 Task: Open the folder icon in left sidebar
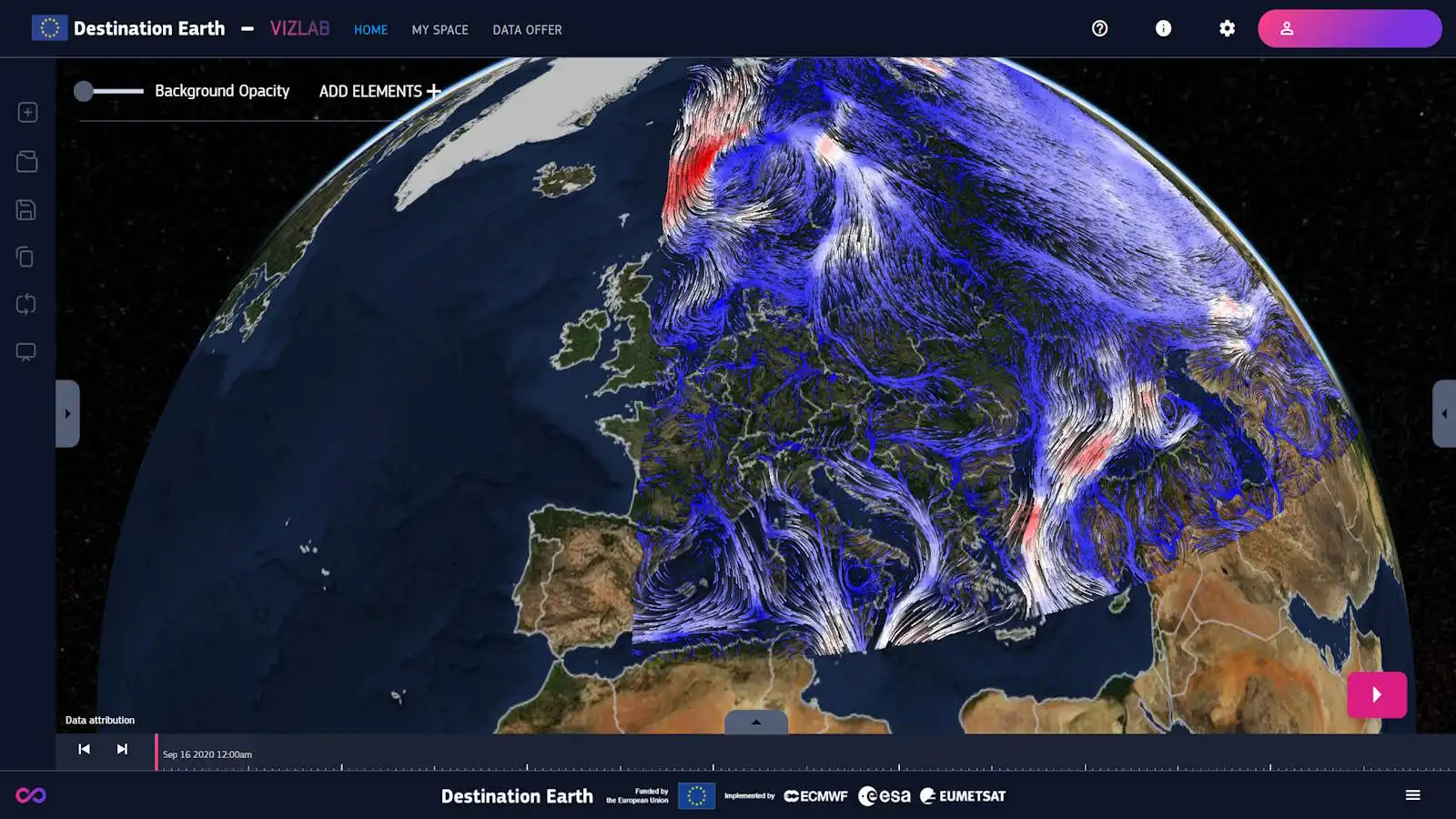27,161
